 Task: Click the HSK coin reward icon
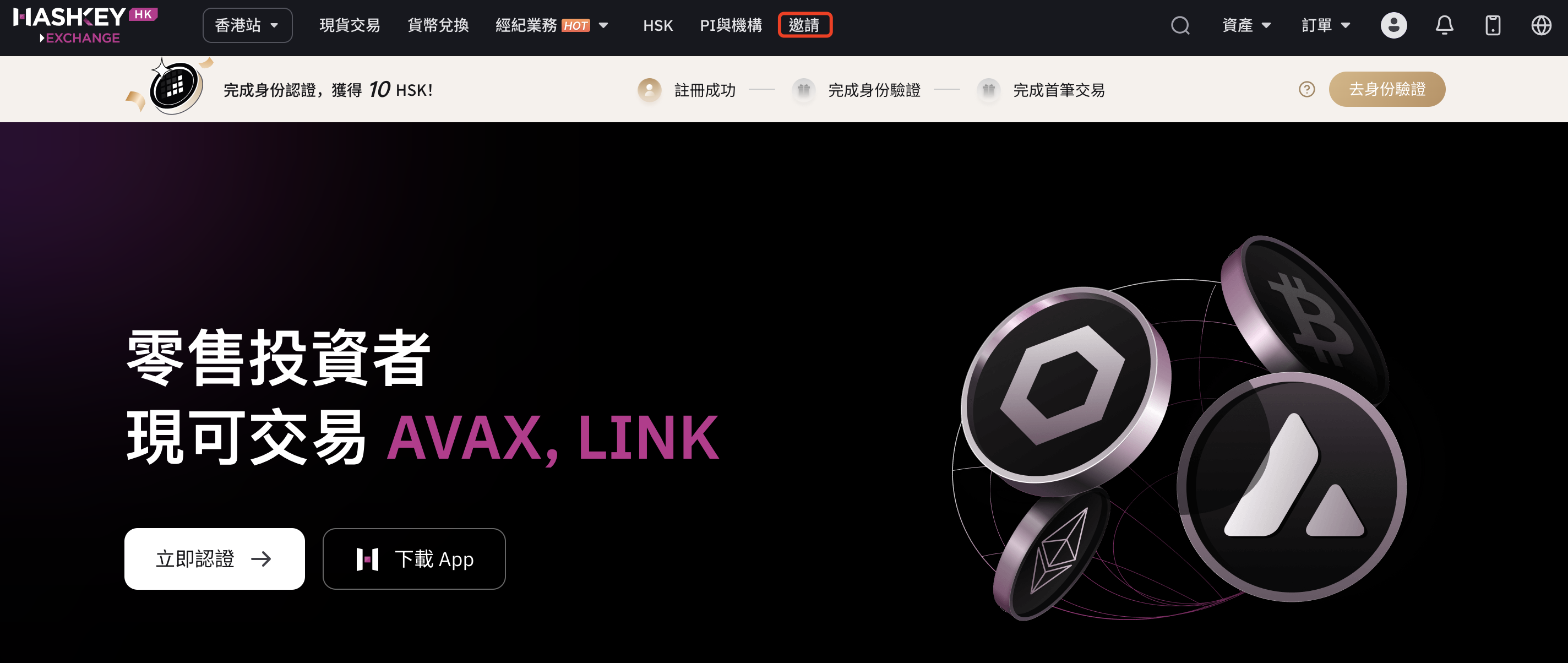175,88
